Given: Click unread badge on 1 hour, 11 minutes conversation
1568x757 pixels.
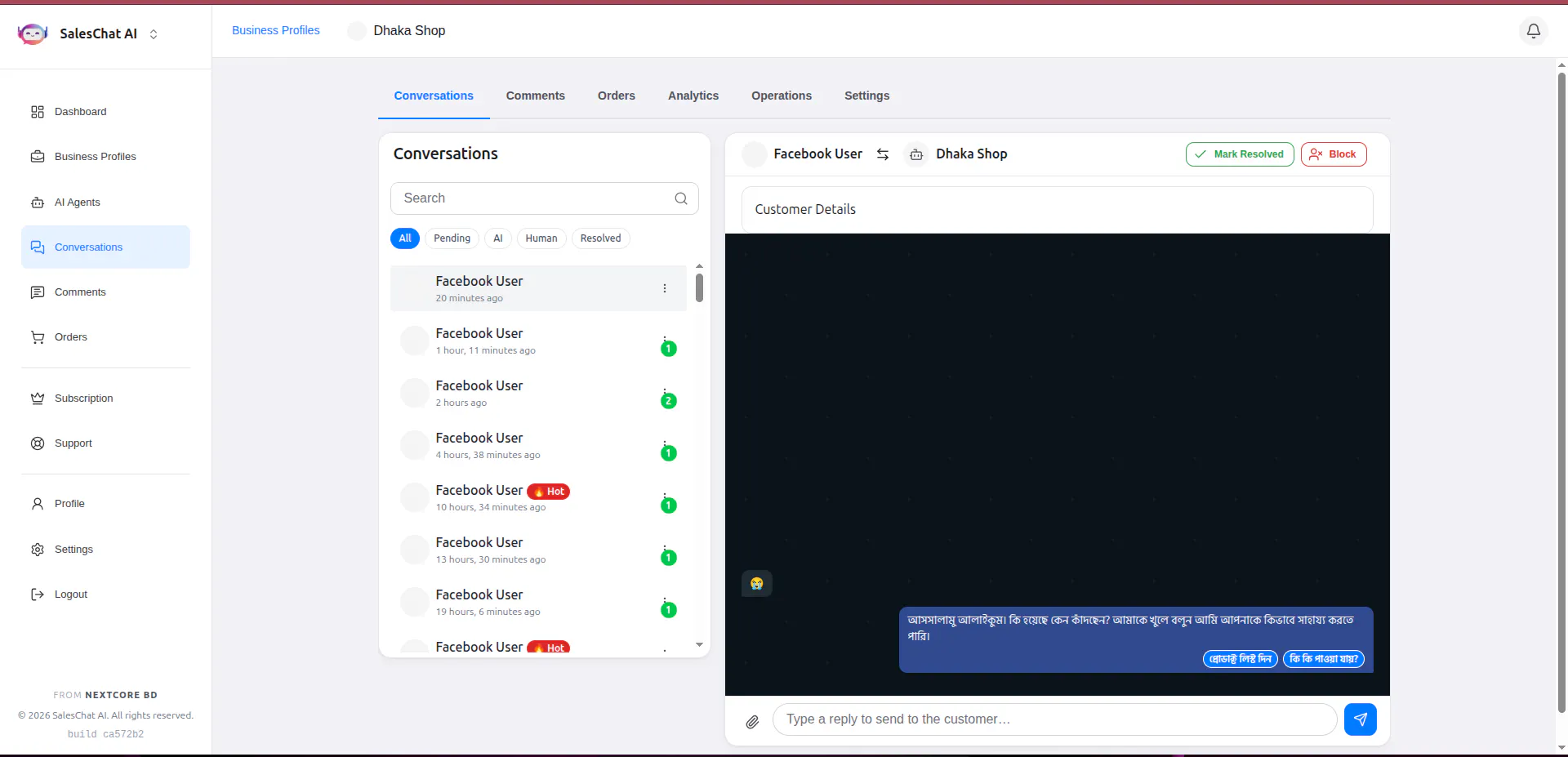Looking at the screenshot, I should coord(669,349).
